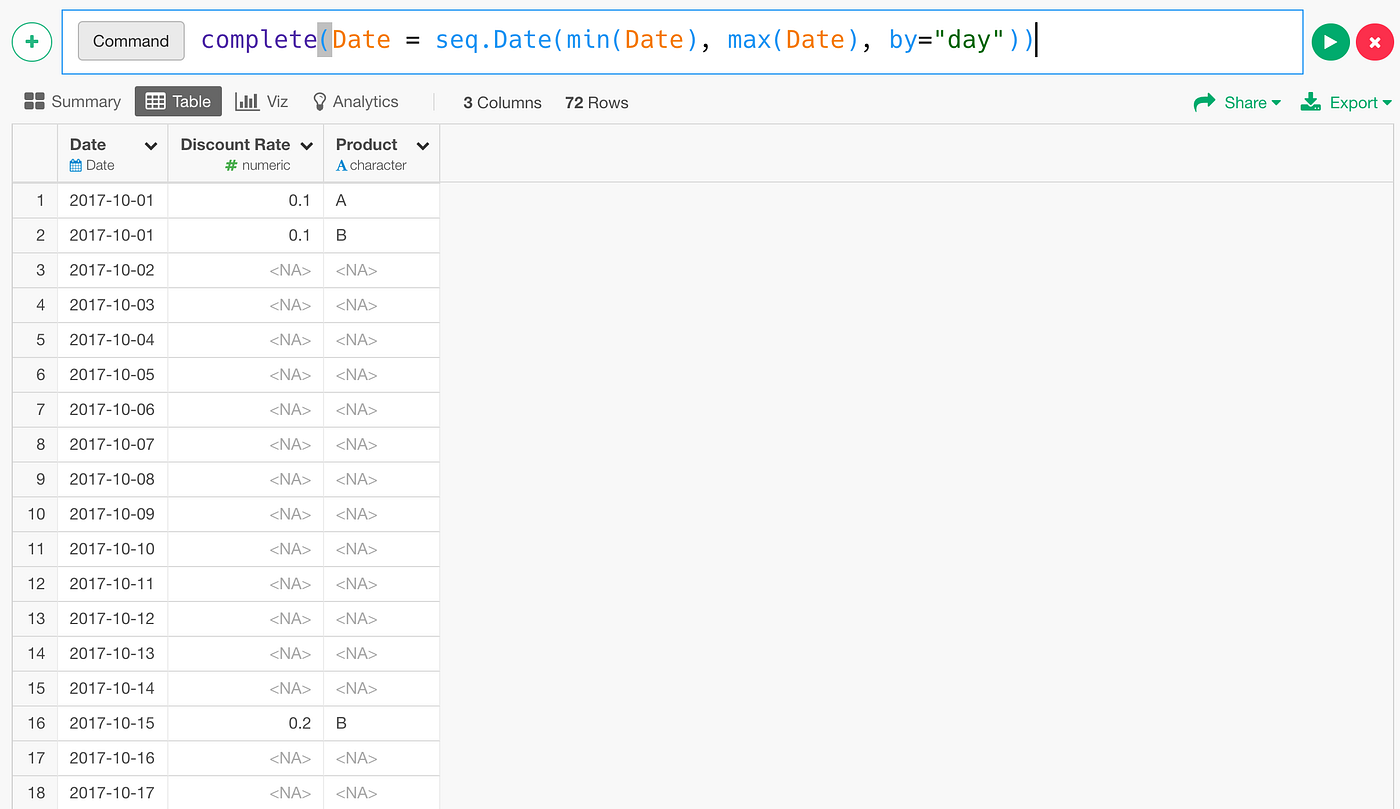Select date cell 2017-10-03

(112, 305)
